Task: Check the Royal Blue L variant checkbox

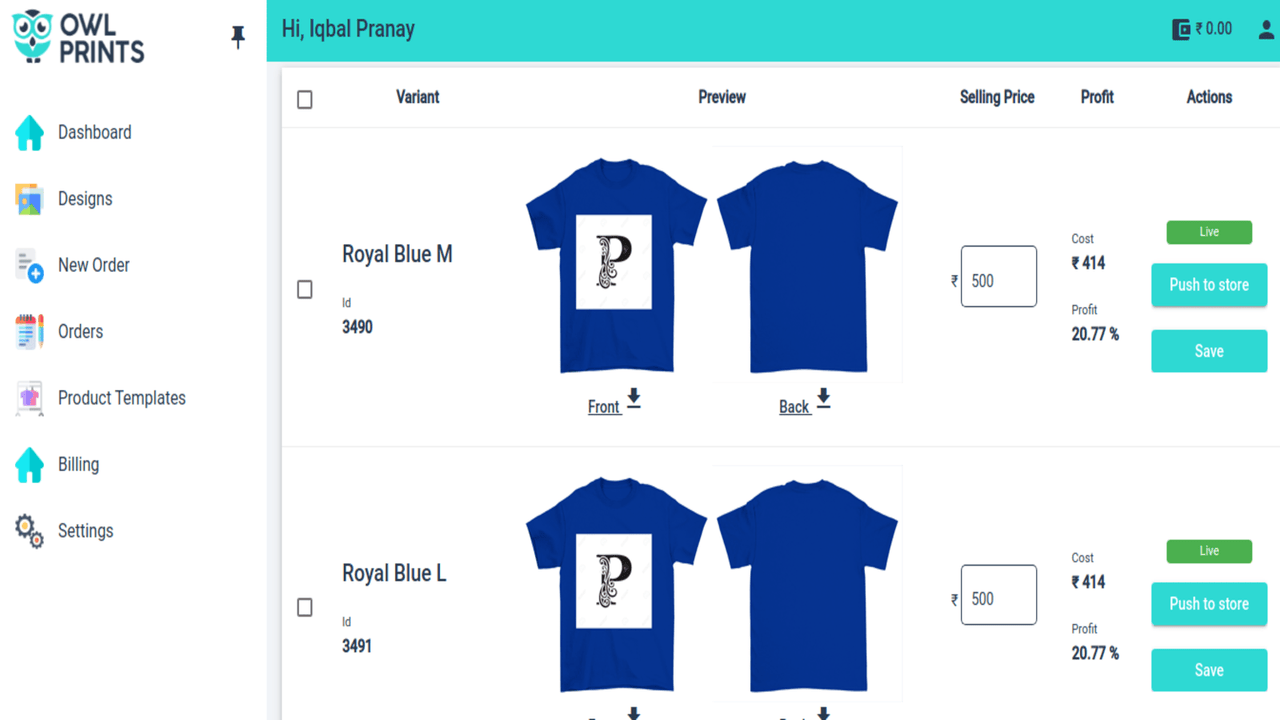Action: click(x=305, y=607)
